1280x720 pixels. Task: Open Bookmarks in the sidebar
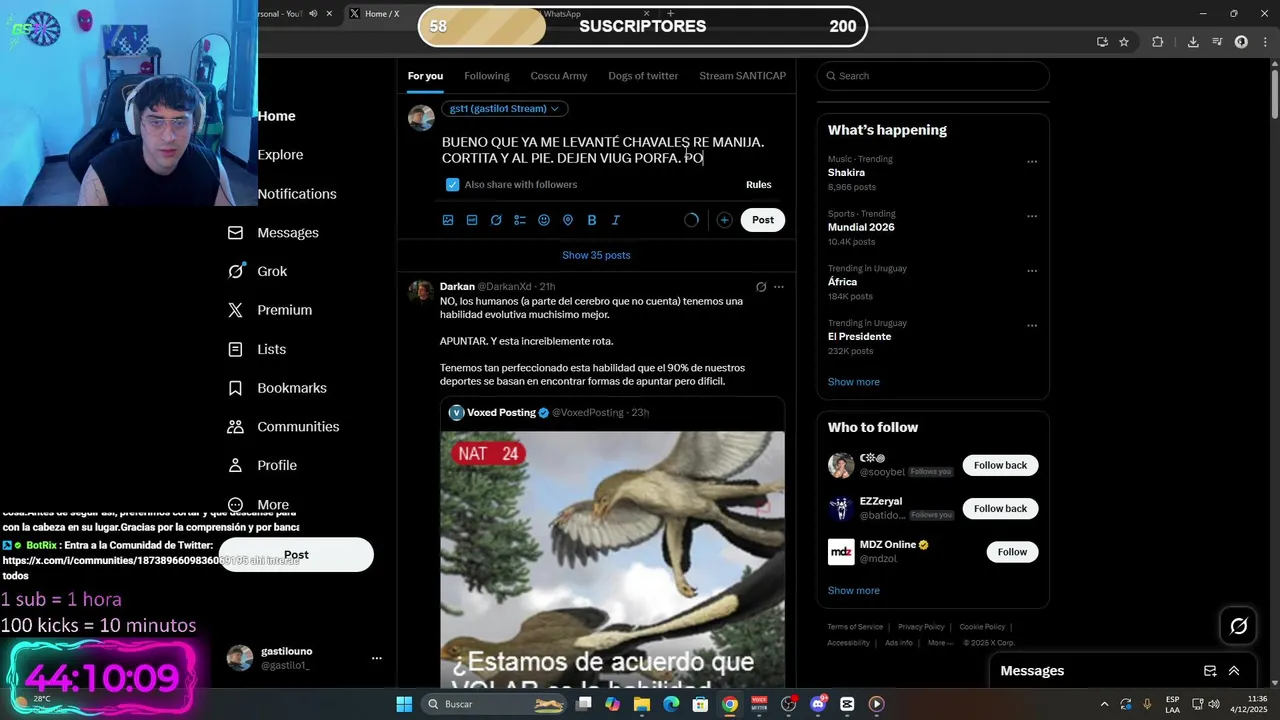pyautogui.click(x=277, y=388)
